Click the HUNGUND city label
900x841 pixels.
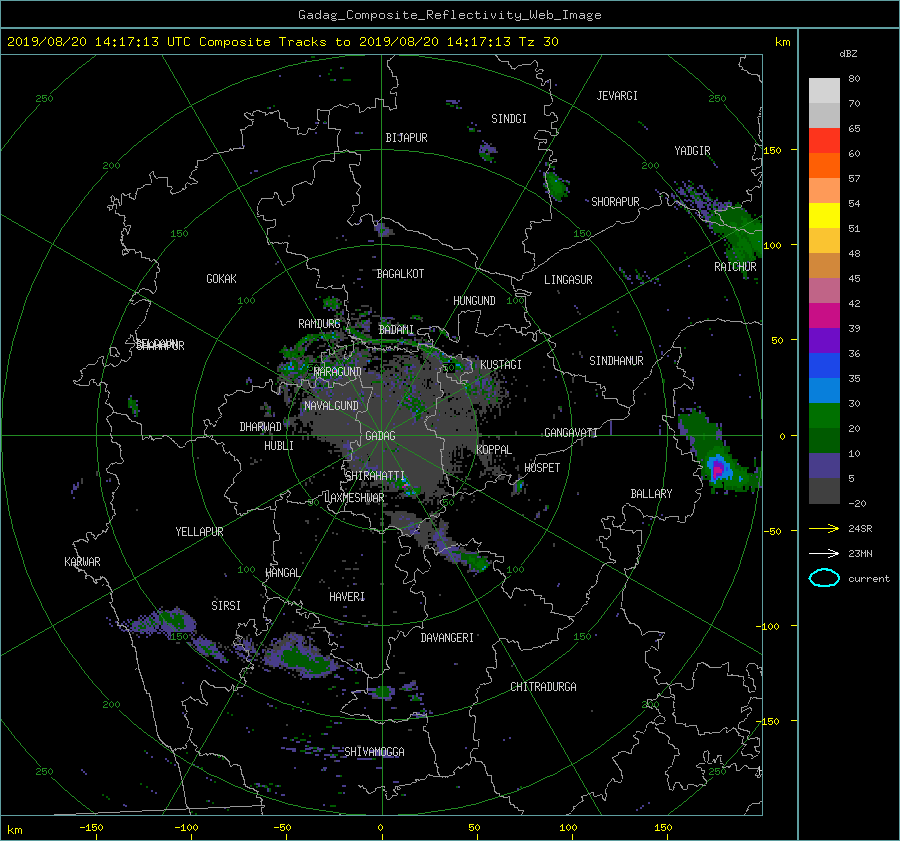click(x=474, y=301)
